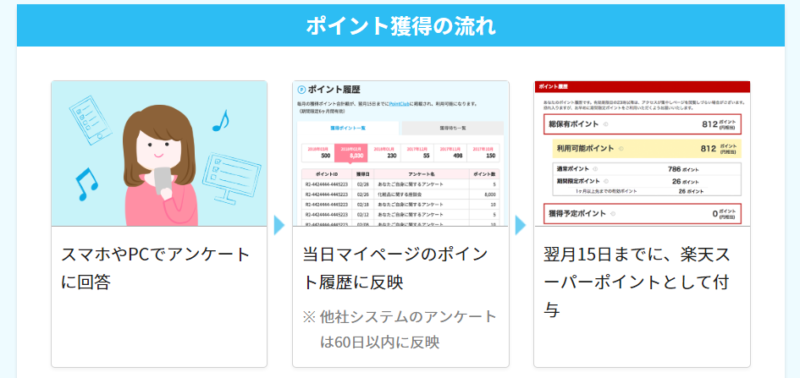Screen dimensions: 800x378
Task: Click the yellow 利用可能ポイント row
Action: 646,148
